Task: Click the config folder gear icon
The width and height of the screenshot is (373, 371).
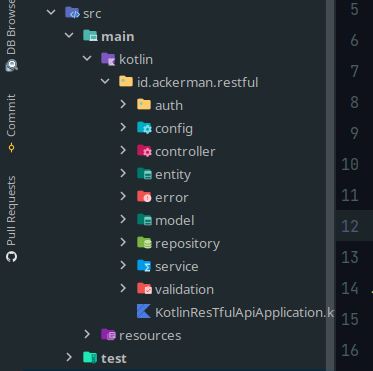Action: tap(144, 128)
